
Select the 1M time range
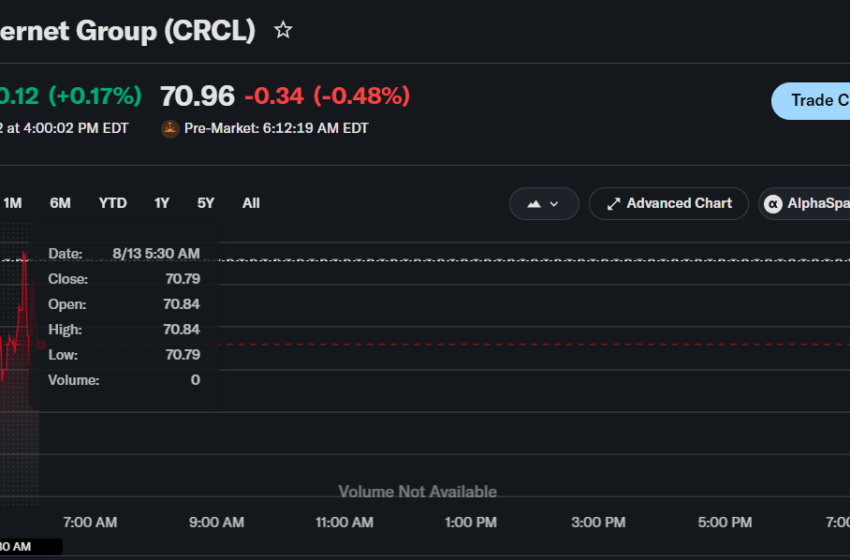(12, 203)
